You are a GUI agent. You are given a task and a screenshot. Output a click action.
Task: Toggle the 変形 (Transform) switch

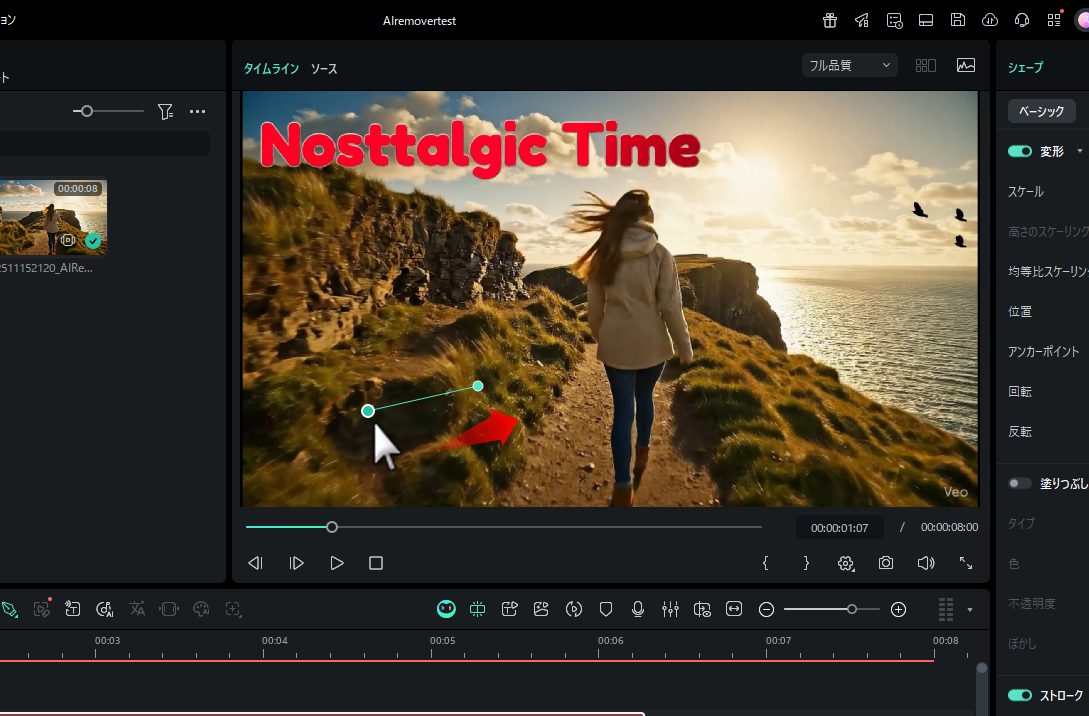pos(1019,151)
